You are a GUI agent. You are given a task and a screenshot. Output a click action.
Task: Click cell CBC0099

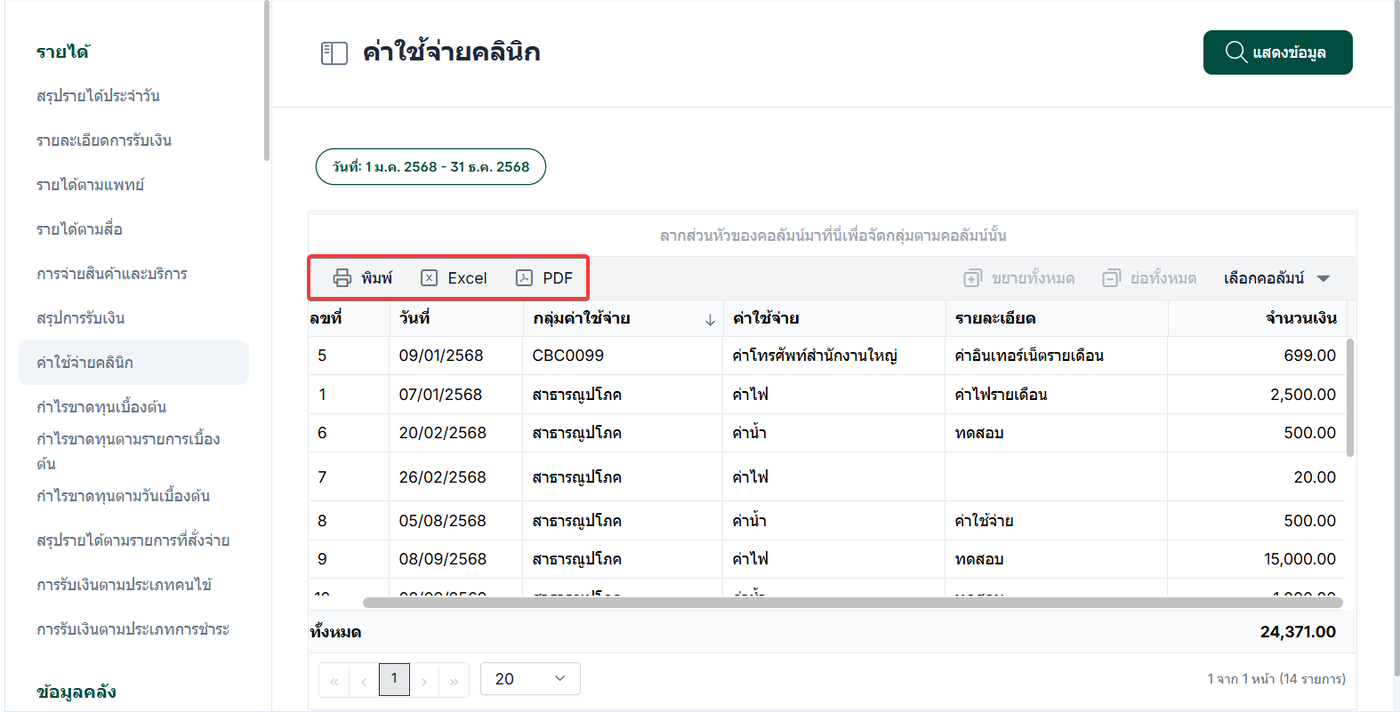pos(622,355)
